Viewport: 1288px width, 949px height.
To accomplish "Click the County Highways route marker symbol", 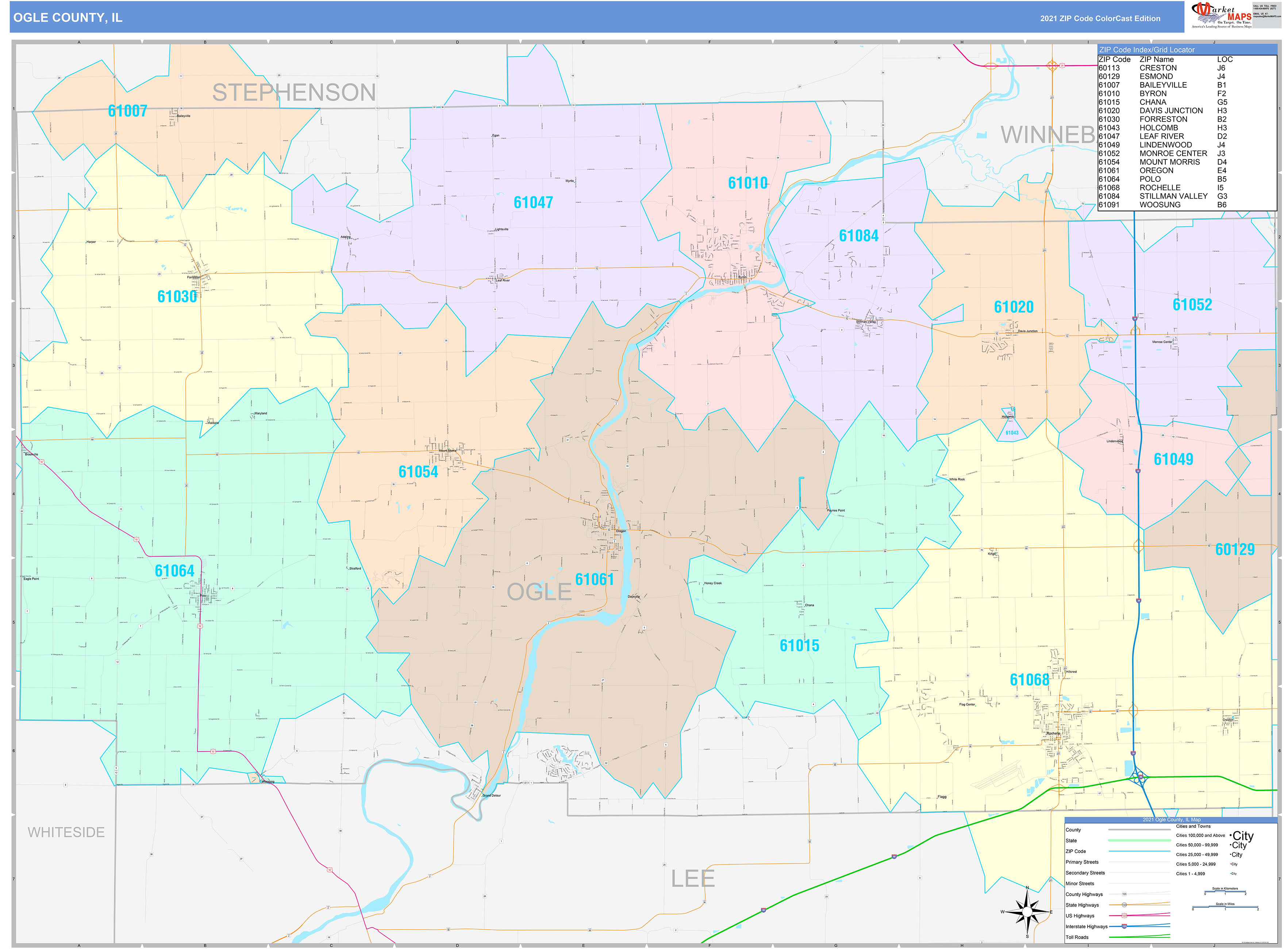I will [1124, 894].
